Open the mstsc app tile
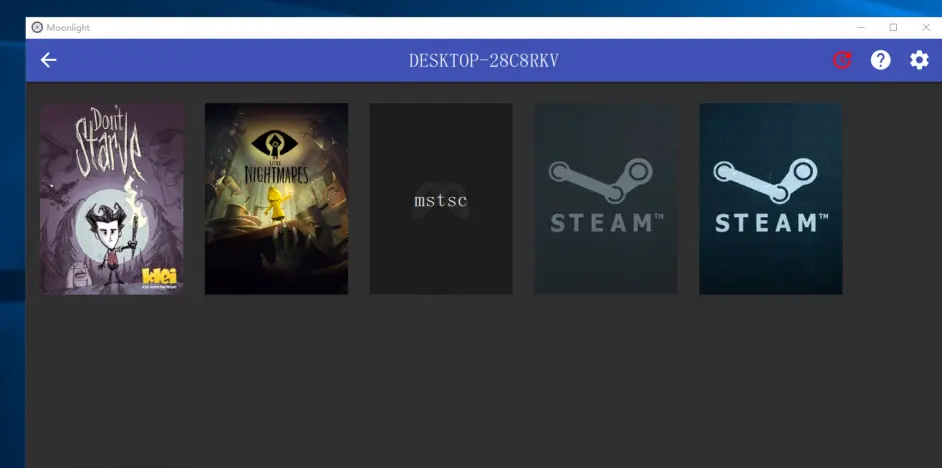The height and width of the screenshot is (468, 942). coord(441,199)
